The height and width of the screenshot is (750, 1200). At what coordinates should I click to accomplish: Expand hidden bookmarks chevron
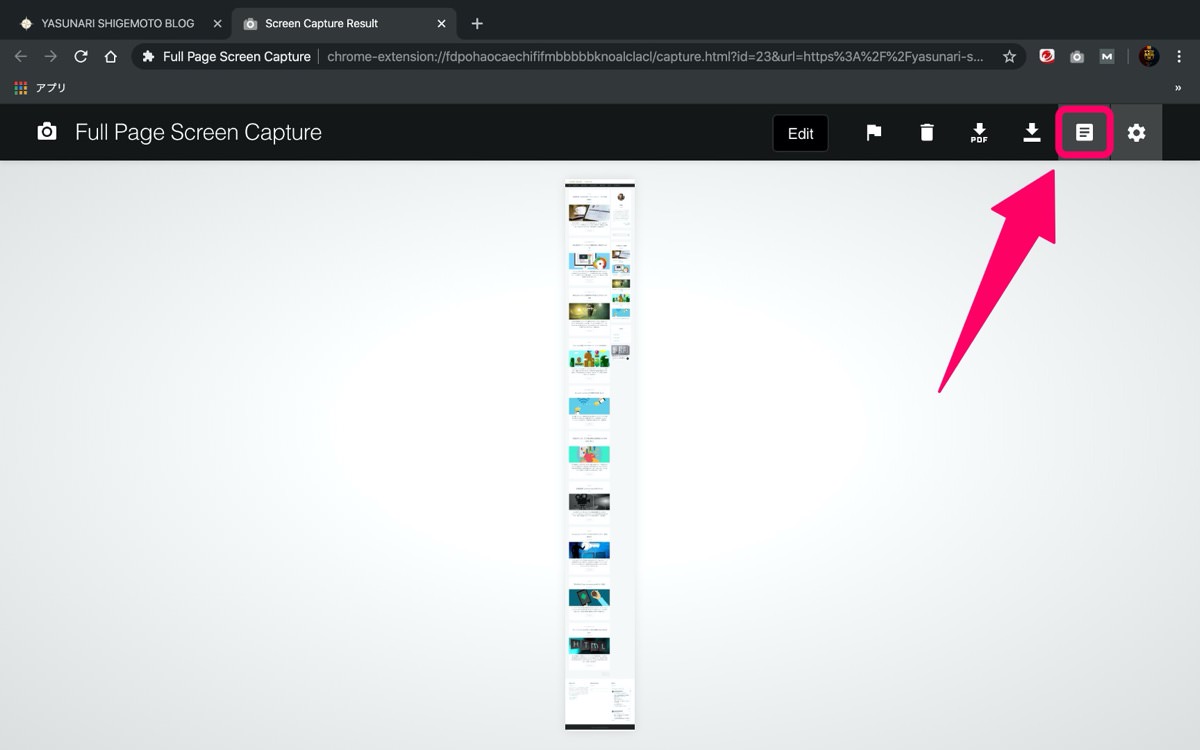[x=1179, y=88]
